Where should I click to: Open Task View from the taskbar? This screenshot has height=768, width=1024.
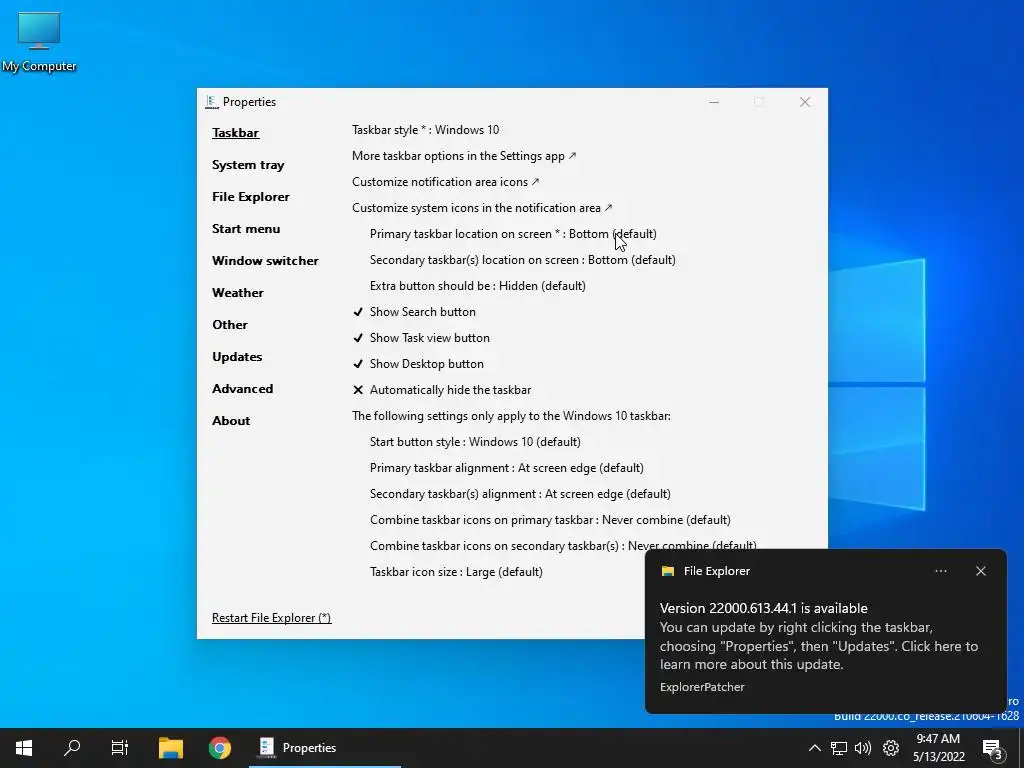pyautogui.click(x=120, y=748)
